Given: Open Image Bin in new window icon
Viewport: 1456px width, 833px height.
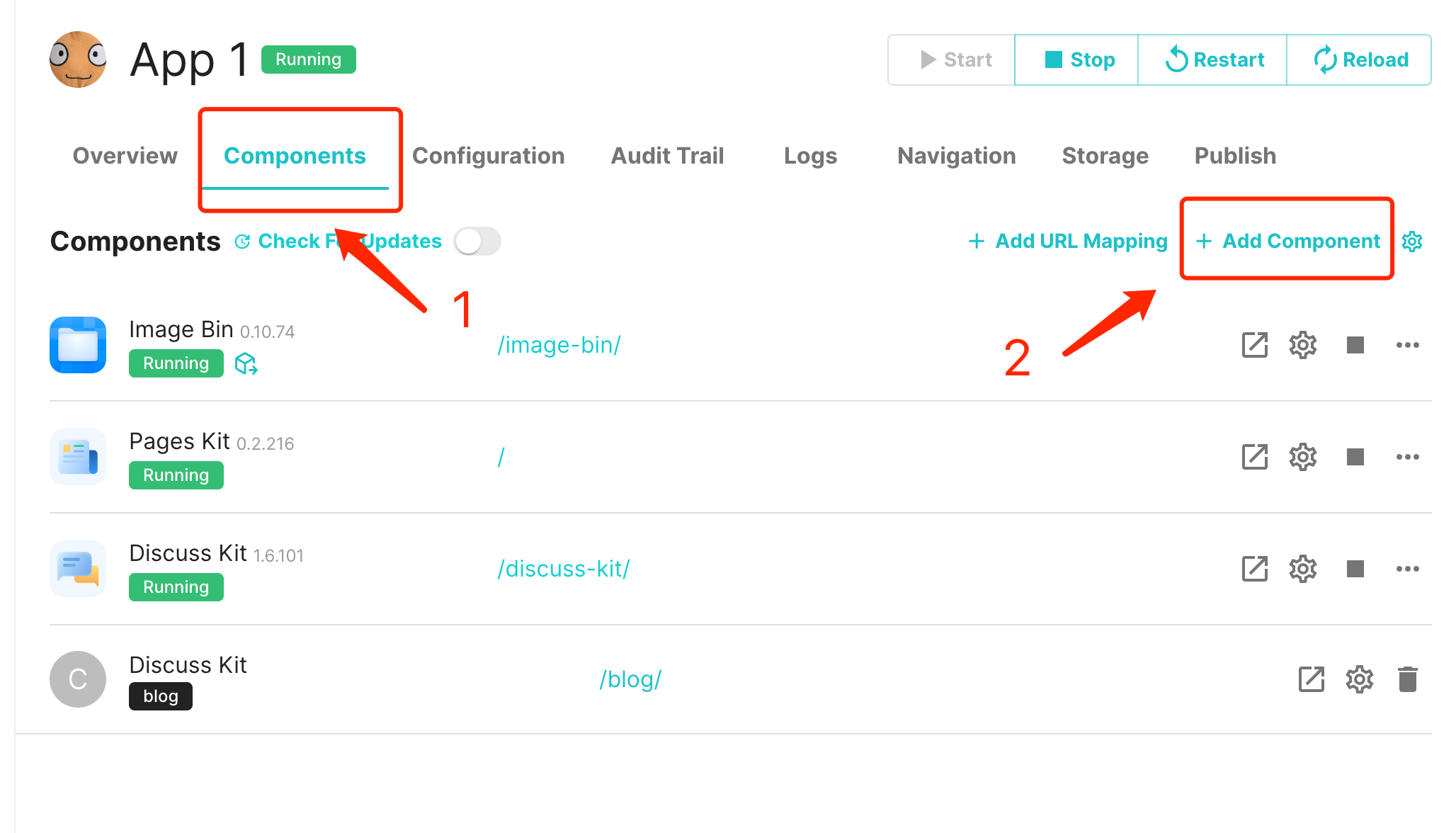Looking at the screenshot, I should point(1254,345).
